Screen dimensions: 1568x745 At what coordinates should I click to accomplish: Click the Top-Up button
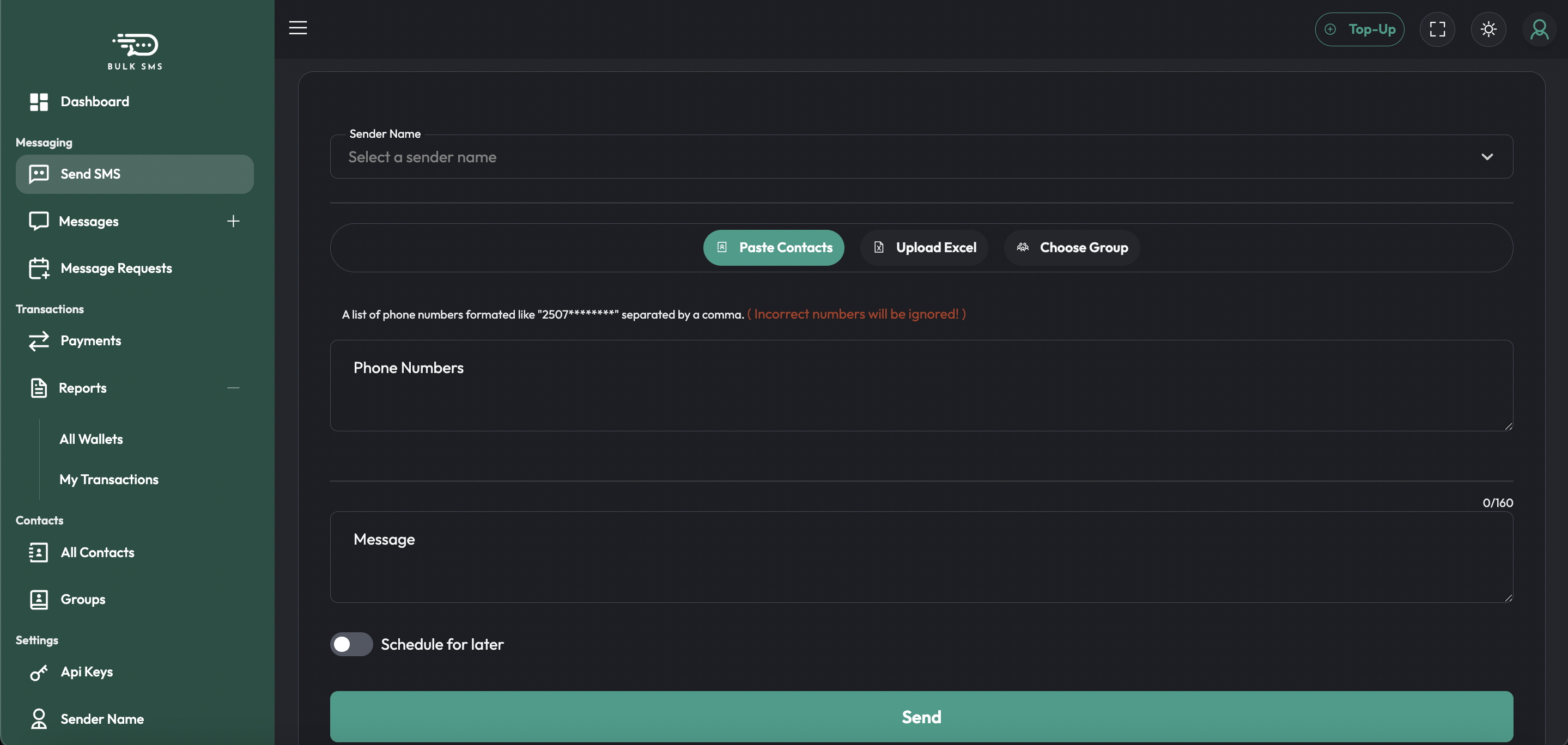click(1359, 29)
